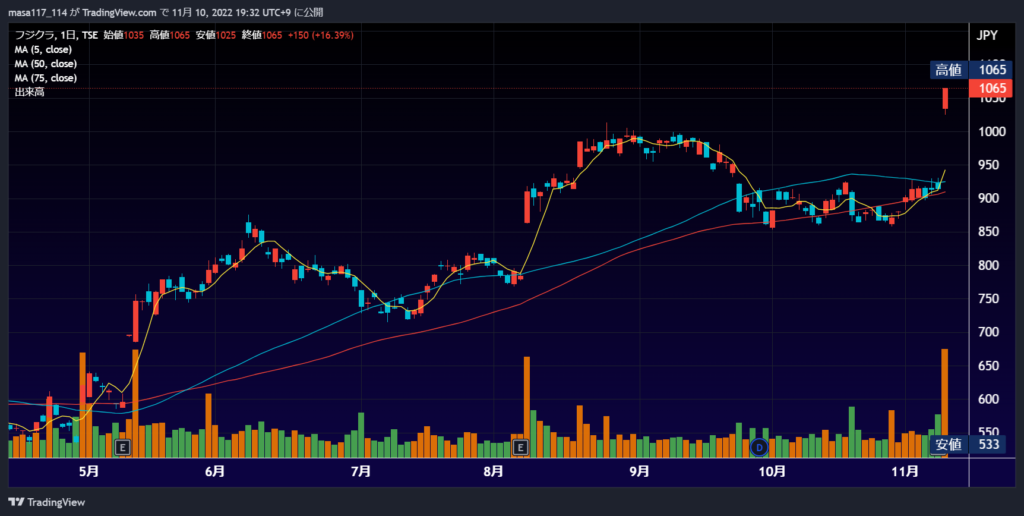
Task: Click the 800 price axis label
Action: click(991, 265)
